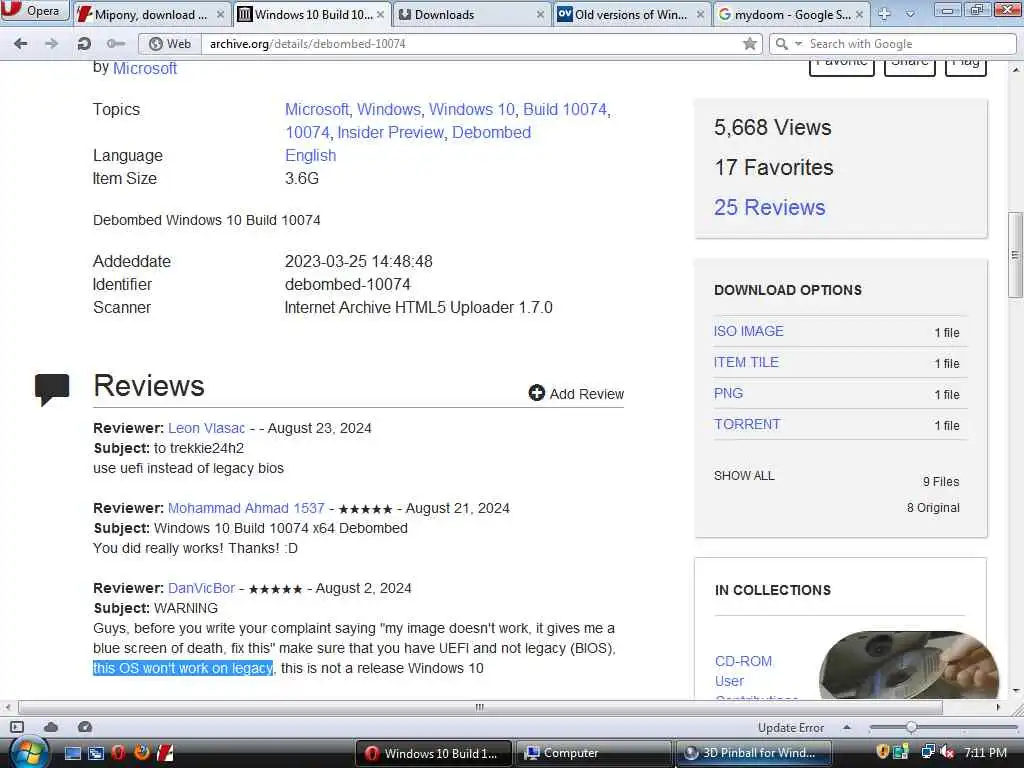This screenshot has width=1024, height=768.
Task: Download the ITEM TILE file
Action: pos(746,362)
